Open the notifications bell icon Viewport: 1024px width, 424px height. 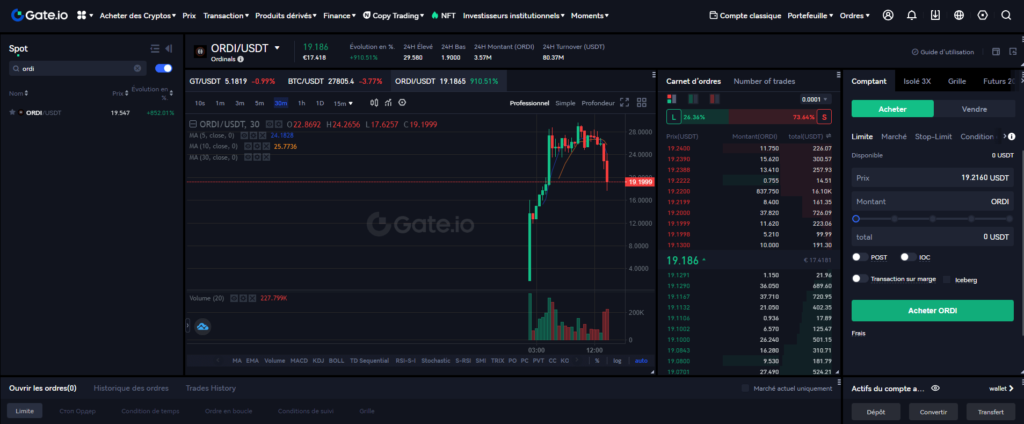[912, 15]
